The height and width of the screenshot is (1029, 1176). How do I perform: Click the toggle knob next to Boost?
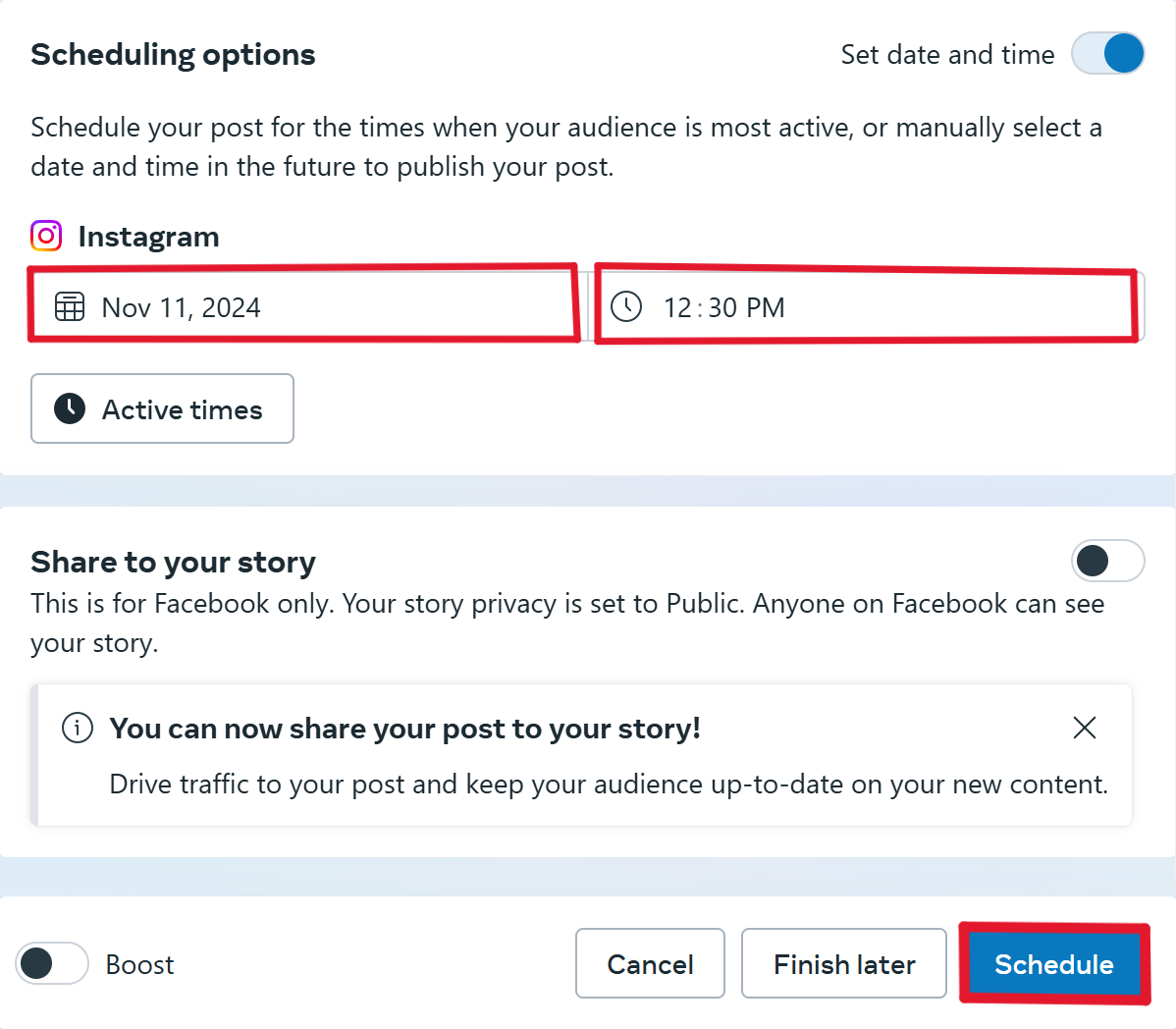pyautogui.click(x=35, y=963)
